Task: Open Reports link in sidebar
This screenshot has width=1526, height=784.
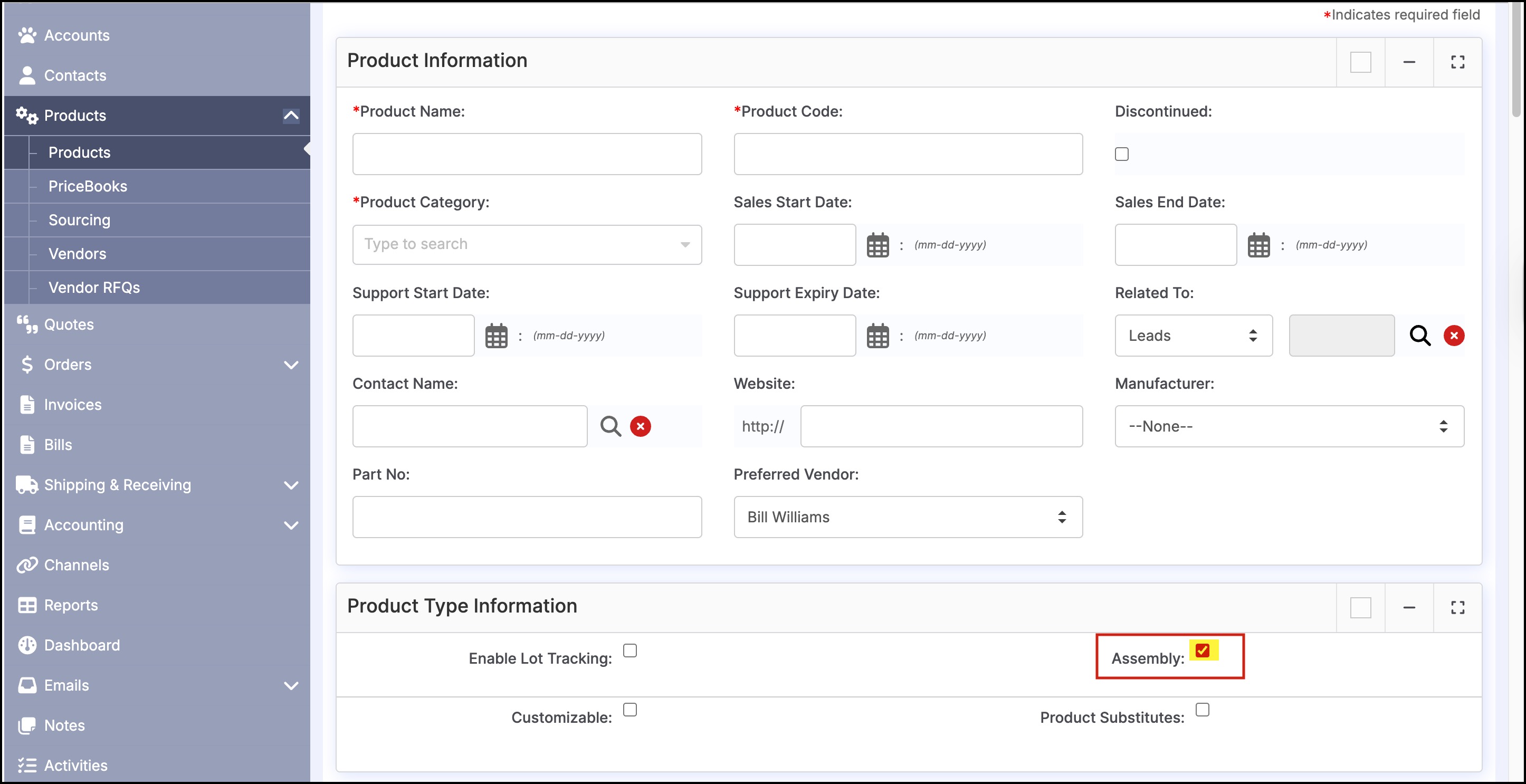Action: click(71, 605)
